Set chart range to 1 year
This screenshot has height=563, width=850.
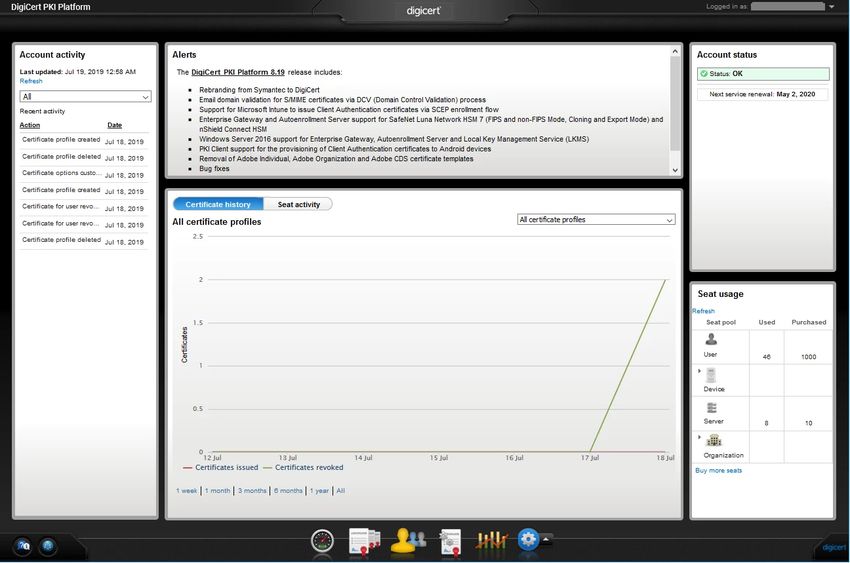319,490
